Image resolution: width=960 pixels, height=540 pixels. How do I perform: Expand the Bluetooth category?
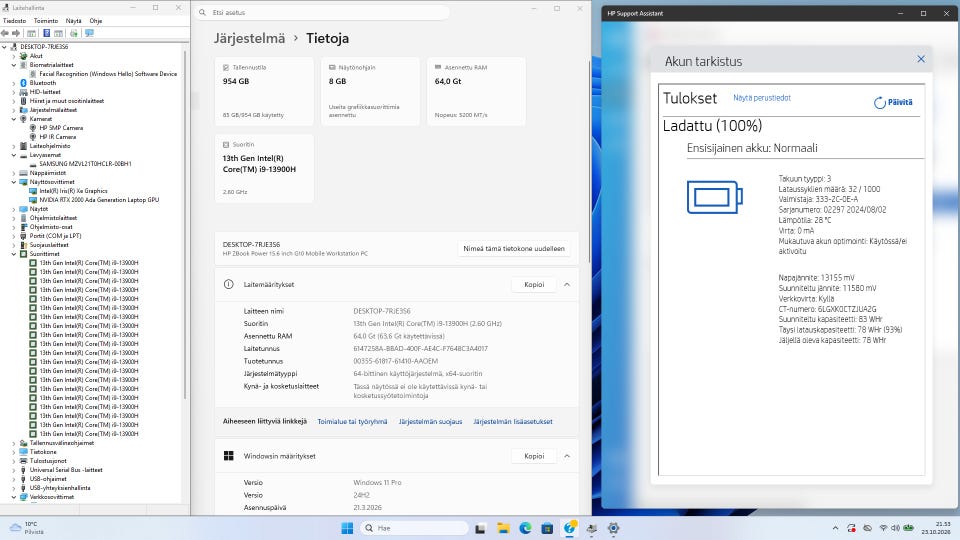(14, 83)
